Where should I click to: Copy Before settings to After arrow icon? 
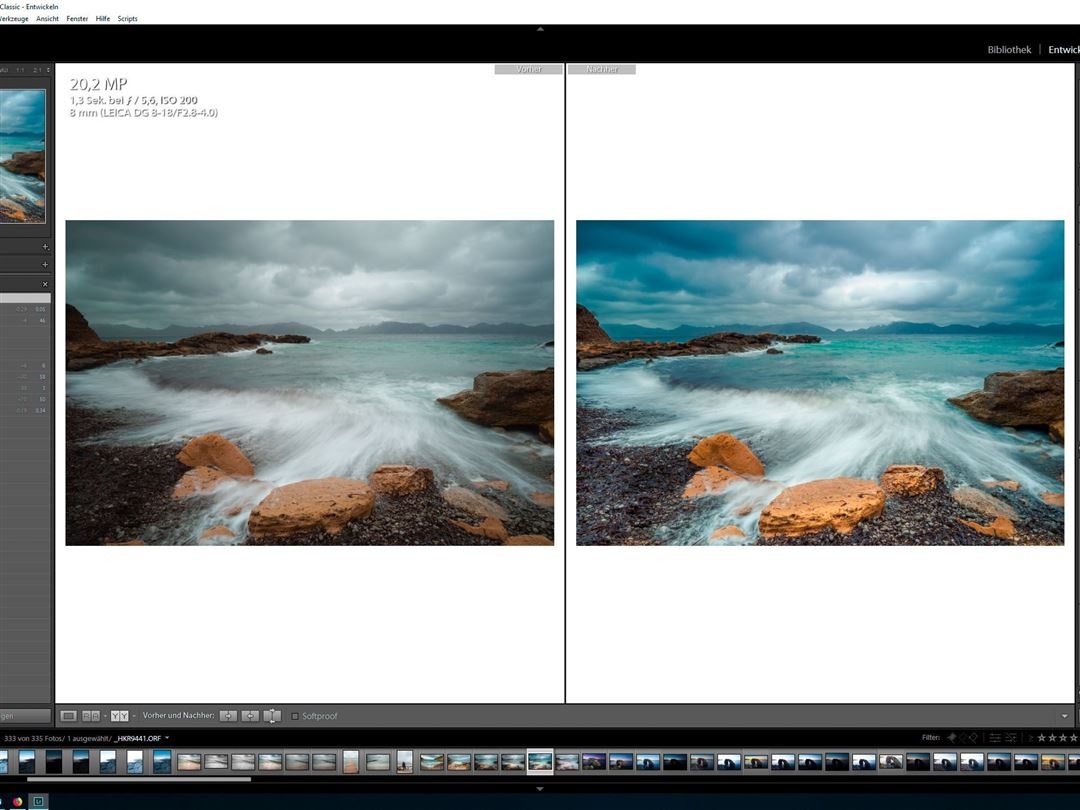228,716
